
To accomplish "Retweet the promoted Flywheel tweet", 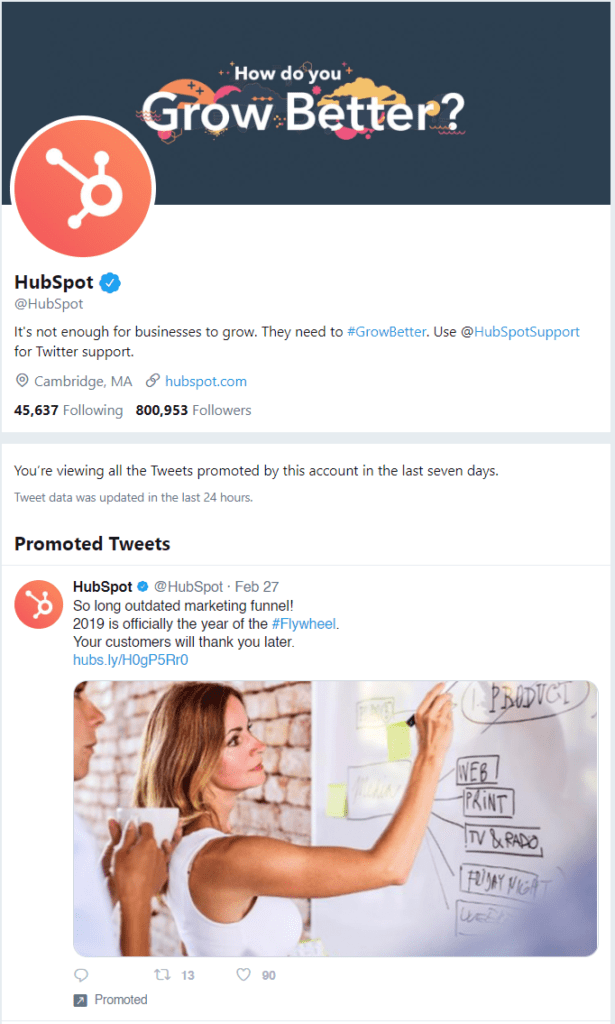I will (159, 975).
